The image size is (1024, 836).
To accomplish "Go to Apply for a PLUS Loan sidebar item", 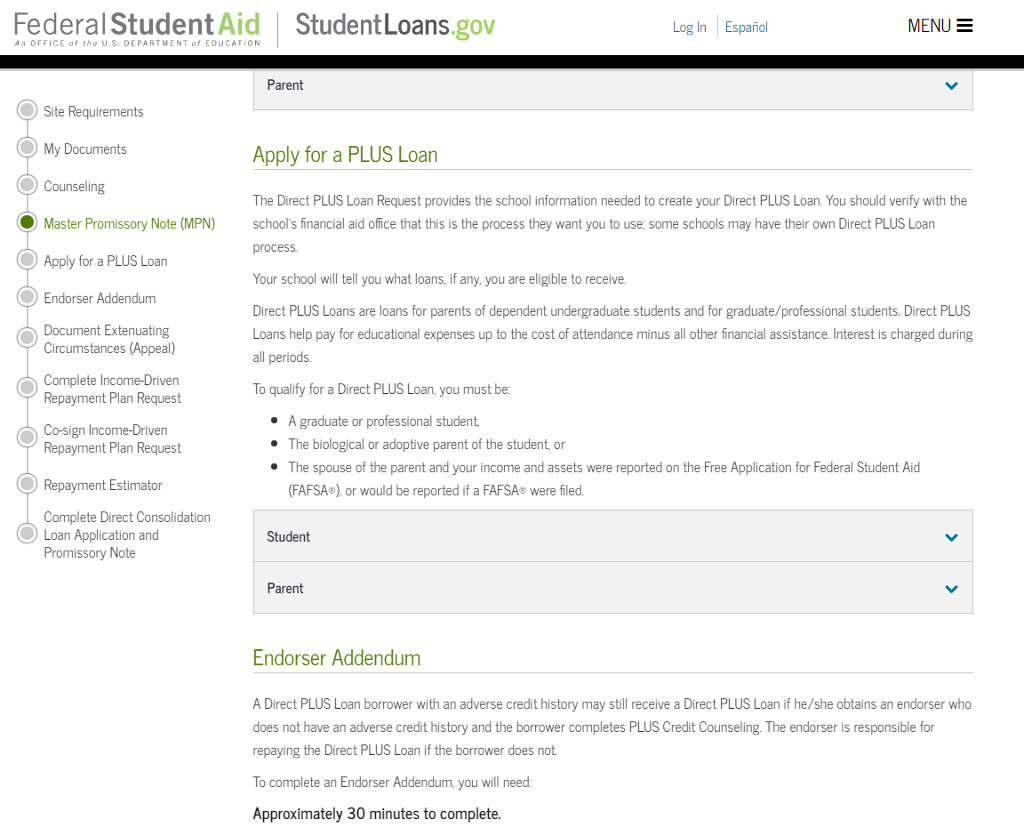I will pyautogui.click(x=105, y=261).
